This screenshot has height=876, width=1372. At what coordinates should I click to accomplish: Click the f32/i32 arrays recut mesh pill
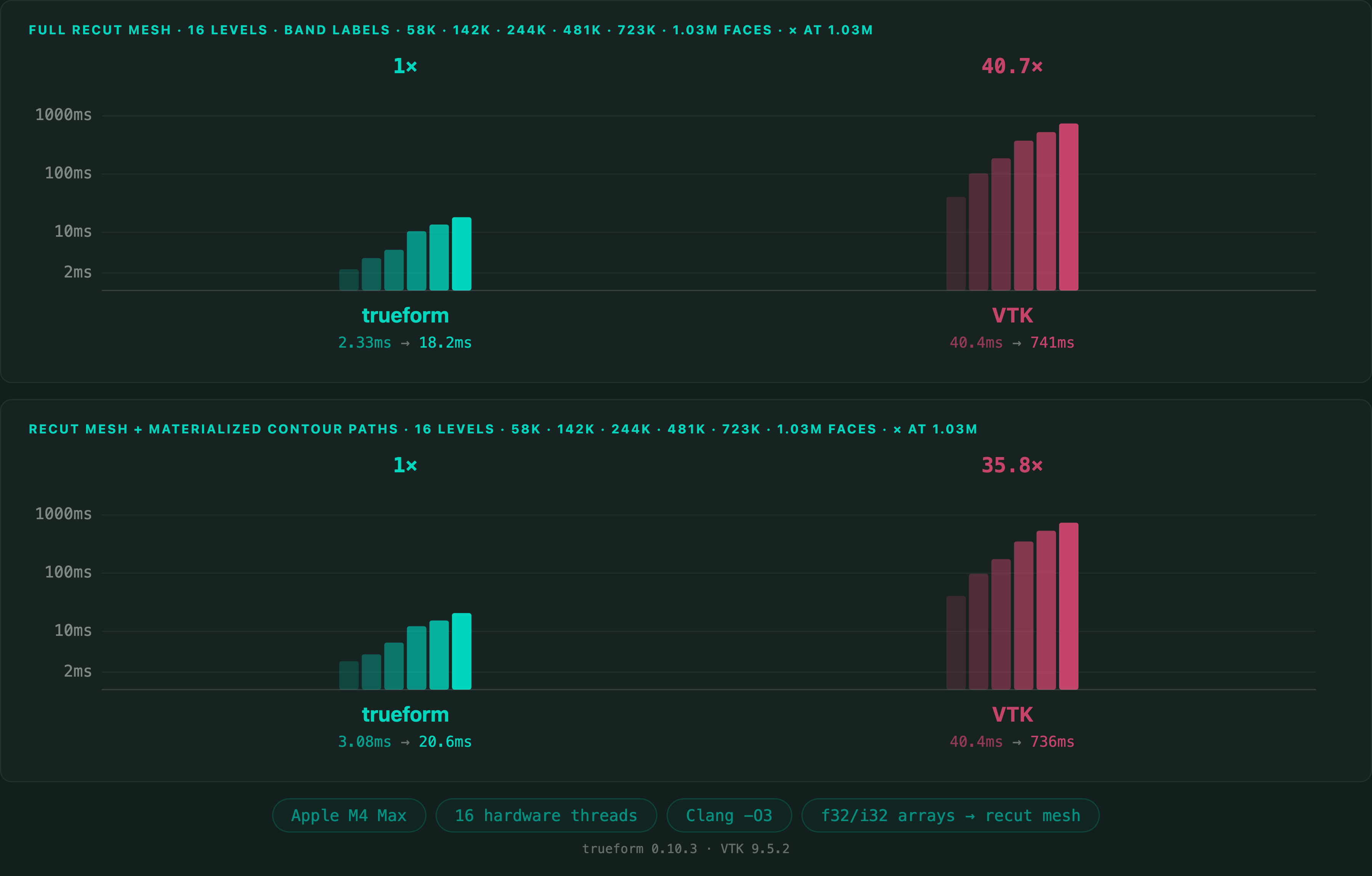(x=950, y=816)
